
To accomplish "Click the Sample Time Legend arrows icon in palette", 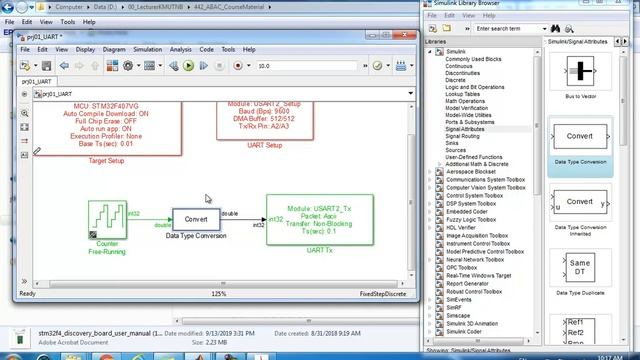I will [24, 141].
